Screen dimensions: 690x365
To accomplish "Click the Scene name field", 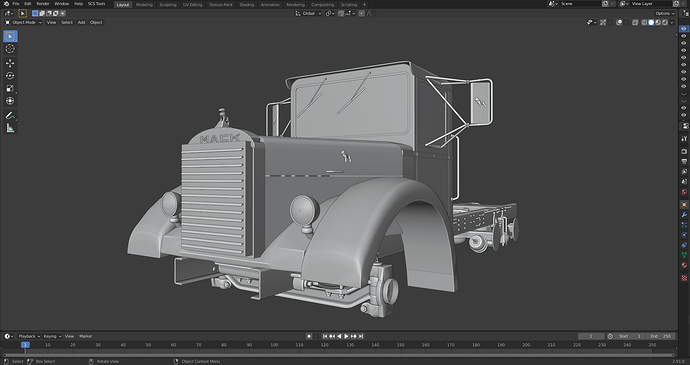I will pos(580,4).
